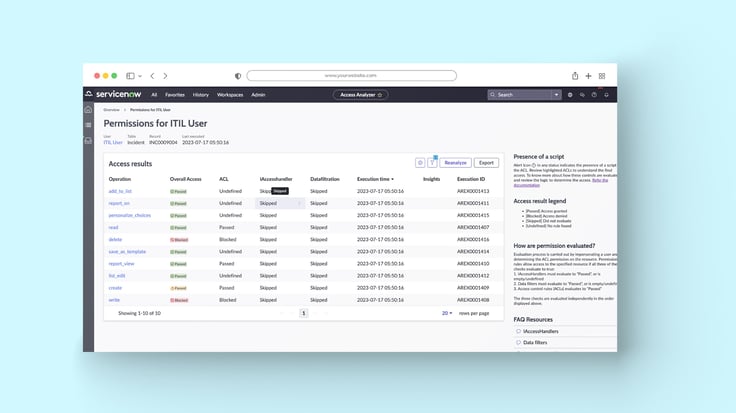The image size is (736, 413).
Task: Open the report_view operation
Action: (121, 264)
